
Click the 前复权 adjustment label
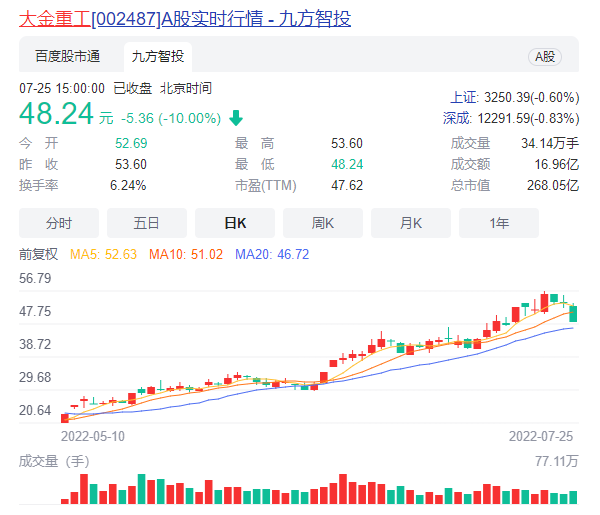[x=39, y=255]
